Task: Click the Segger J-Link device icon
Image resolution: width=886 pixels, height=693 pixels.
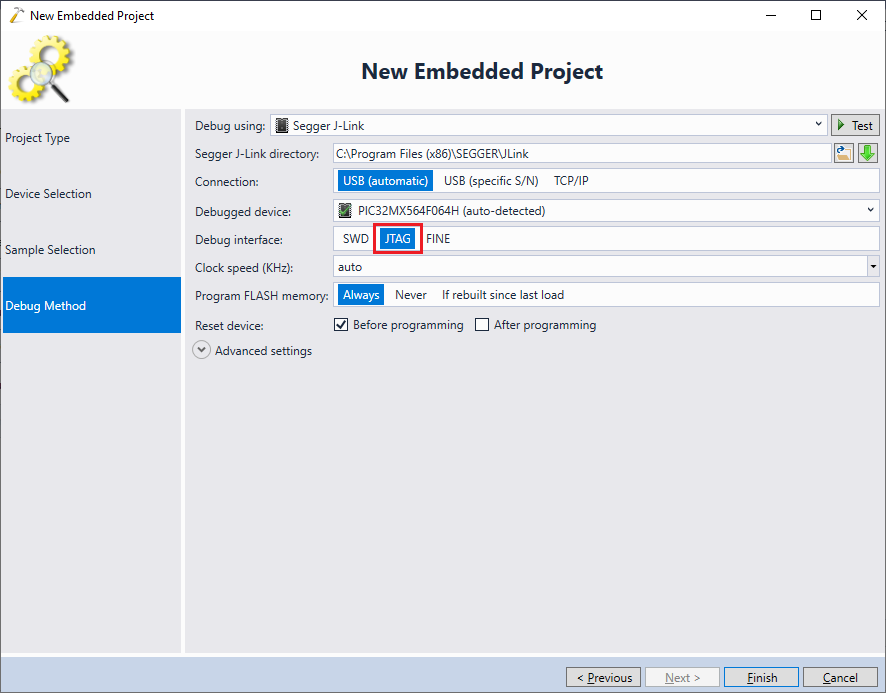Action: coord(281,125)
